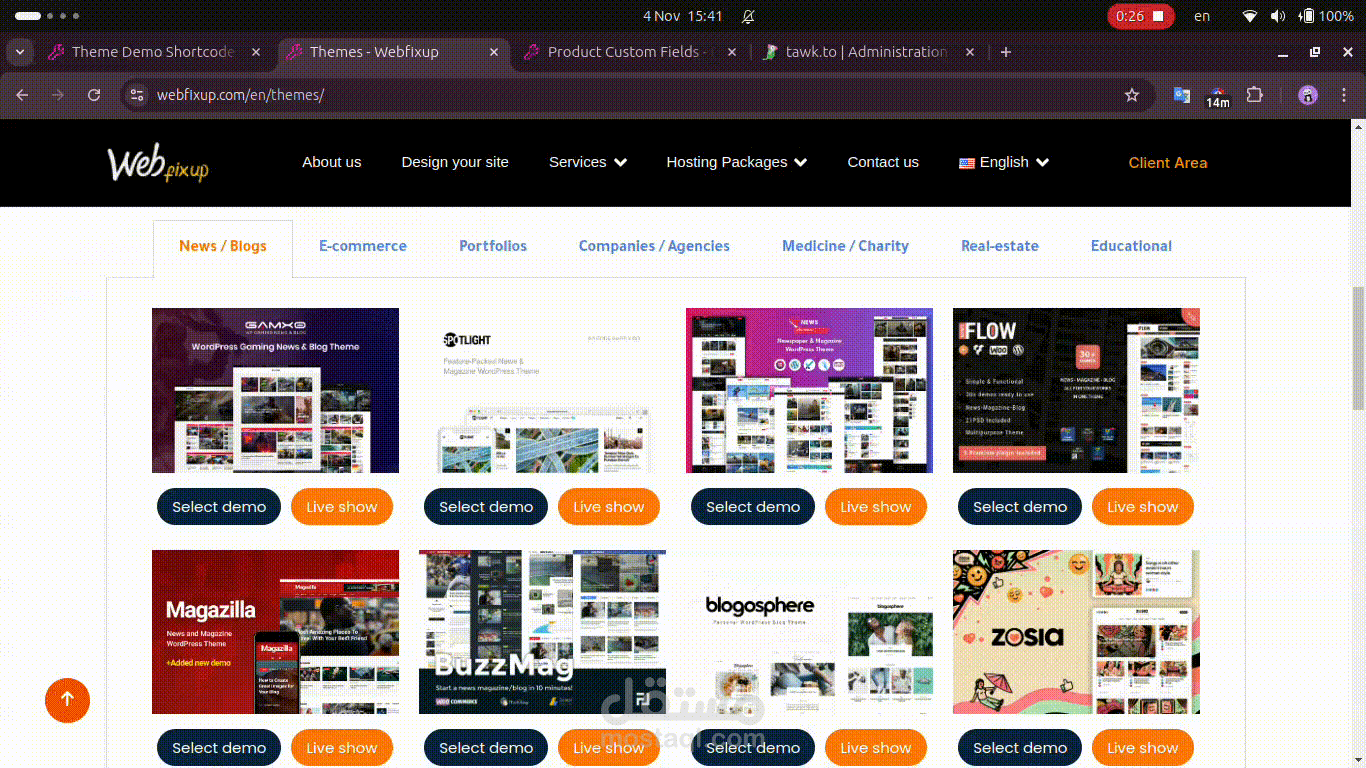Switch to Medicine / Charity tab
Image resolution: width=1366 pixels, height=768 pixels.
pos(845,246)
